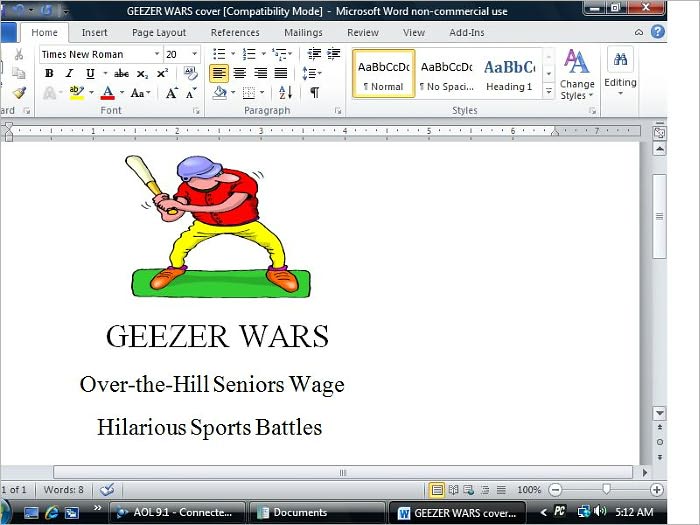Toggle Justify alignment
700x525 pixels.
[x=281, y=73]
